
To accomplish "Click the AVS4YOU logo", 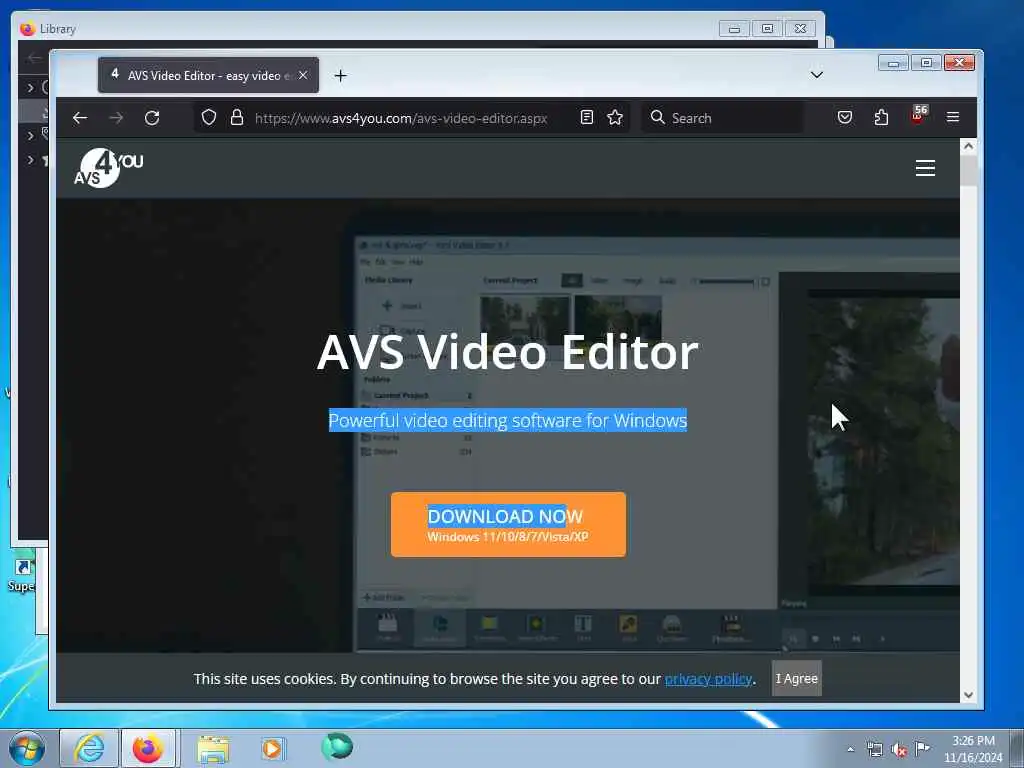I will [108, 168].
